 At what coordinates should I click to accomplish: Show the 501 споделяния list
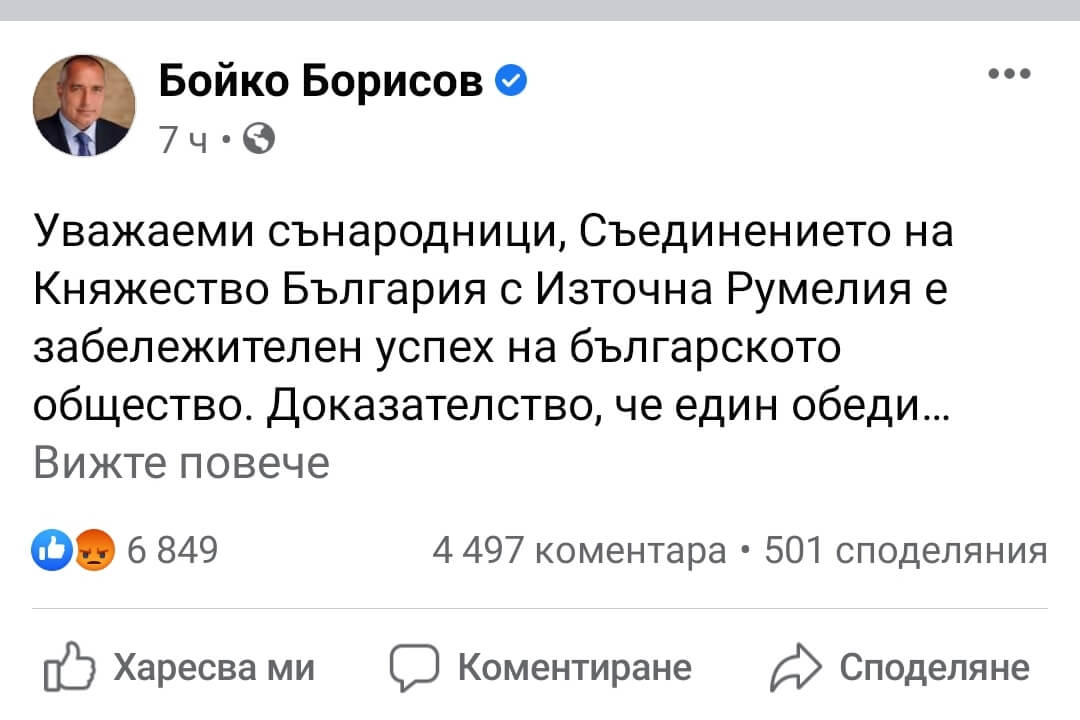tap(905, 550)
